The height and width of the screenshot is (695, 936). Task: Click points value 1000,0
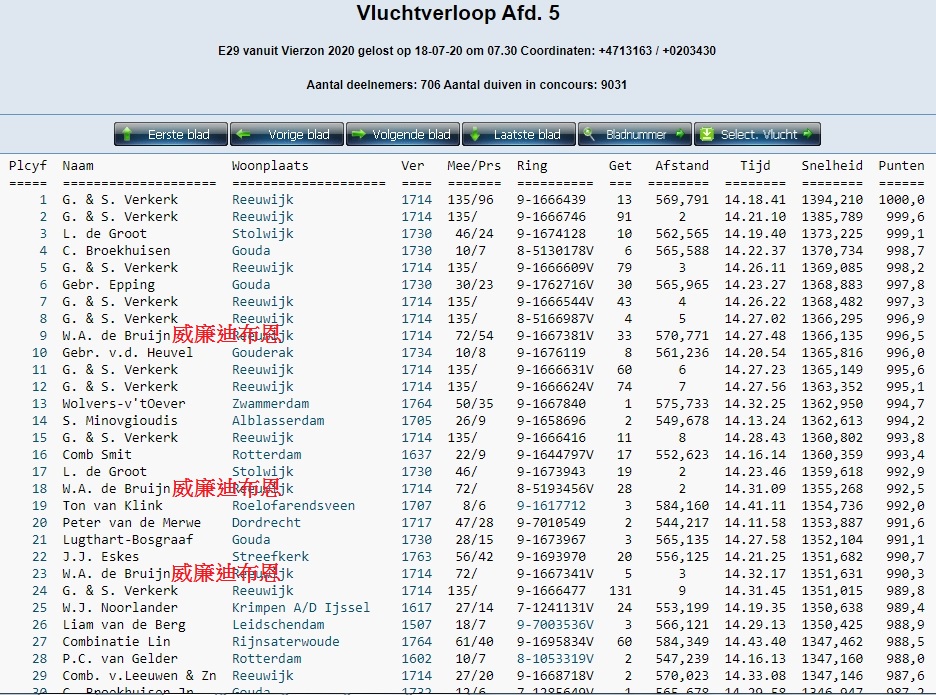click(x=901, y=199)
